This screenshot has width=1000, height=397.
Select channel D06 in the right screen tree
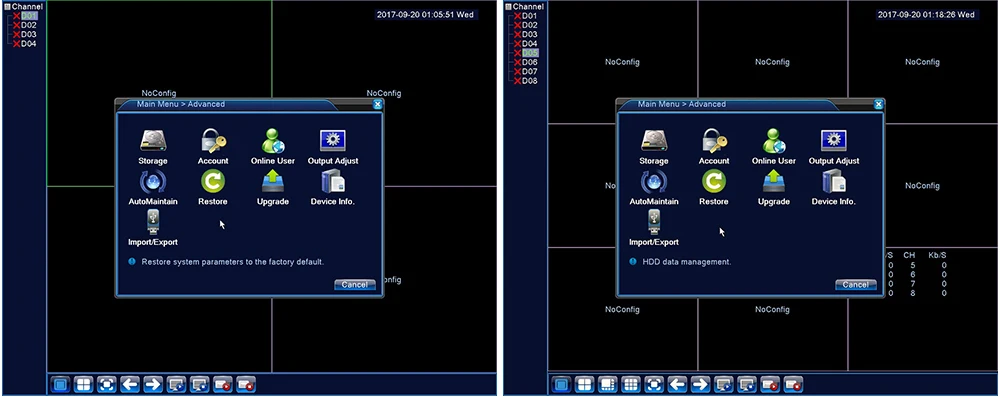(530, 63)
